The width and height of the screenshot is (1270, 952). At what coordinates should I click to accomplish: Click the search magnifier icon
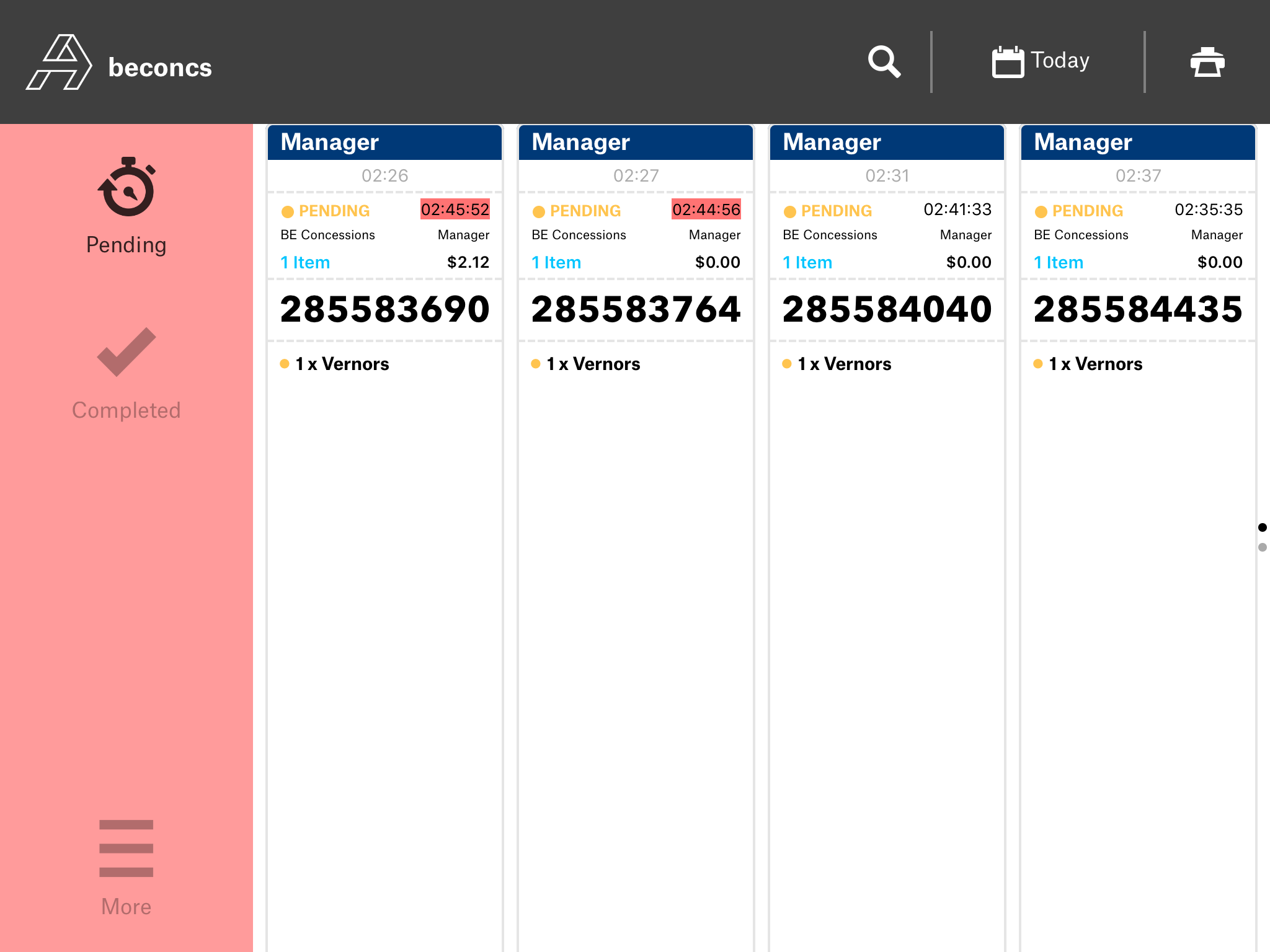pos(884,61)
